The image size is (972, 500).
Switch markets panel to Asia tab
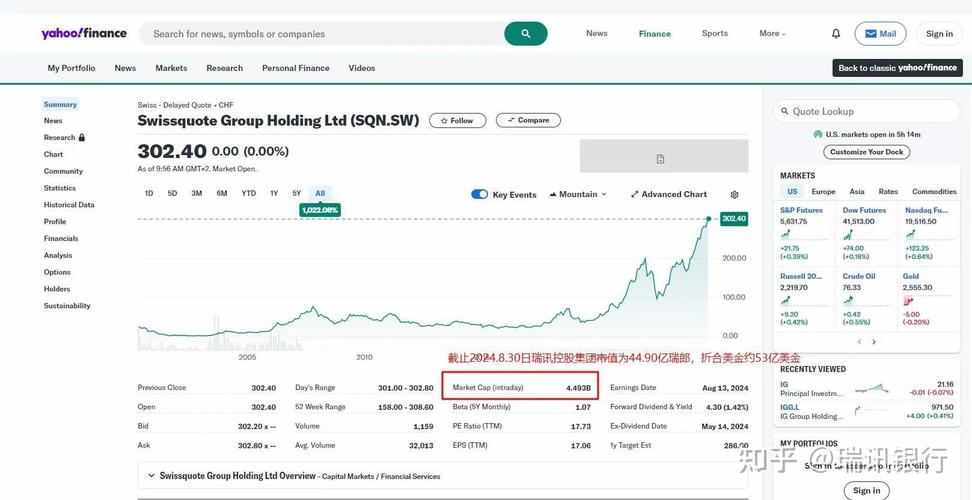point(857,192)
